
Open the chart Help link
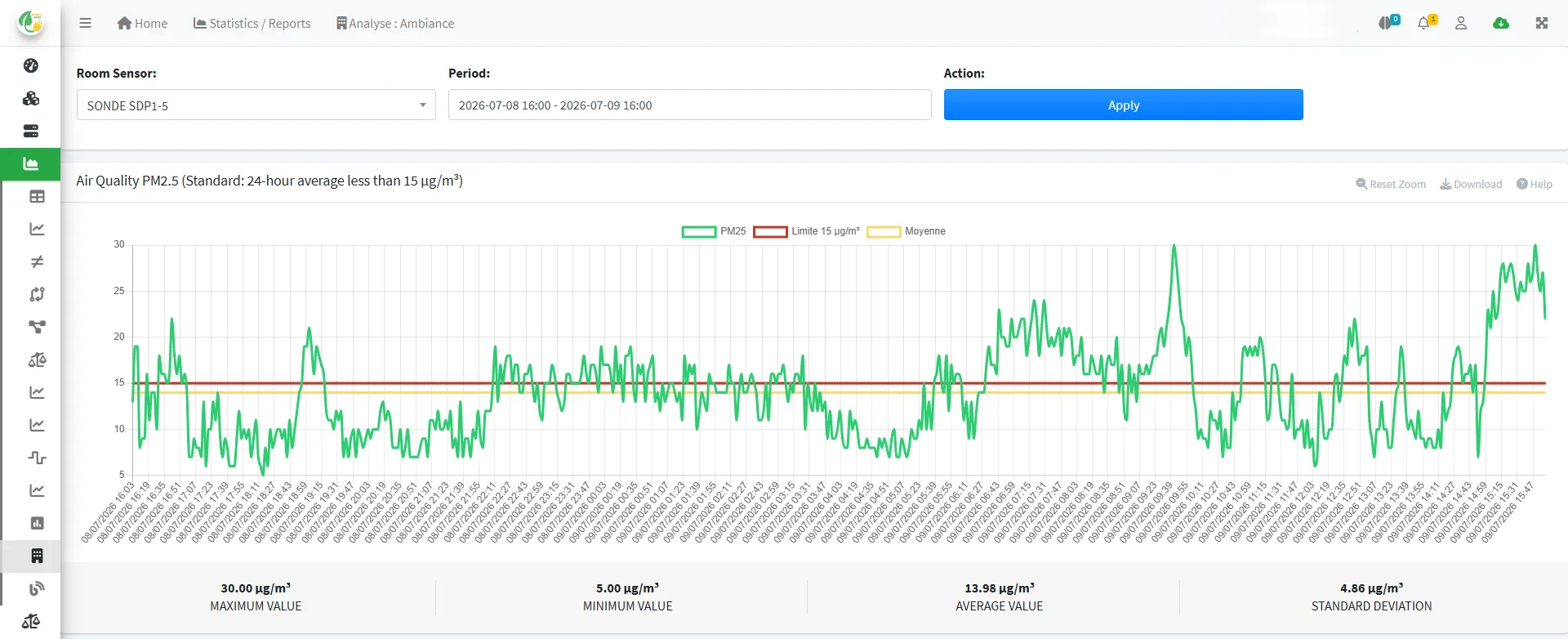point(1535,184)
